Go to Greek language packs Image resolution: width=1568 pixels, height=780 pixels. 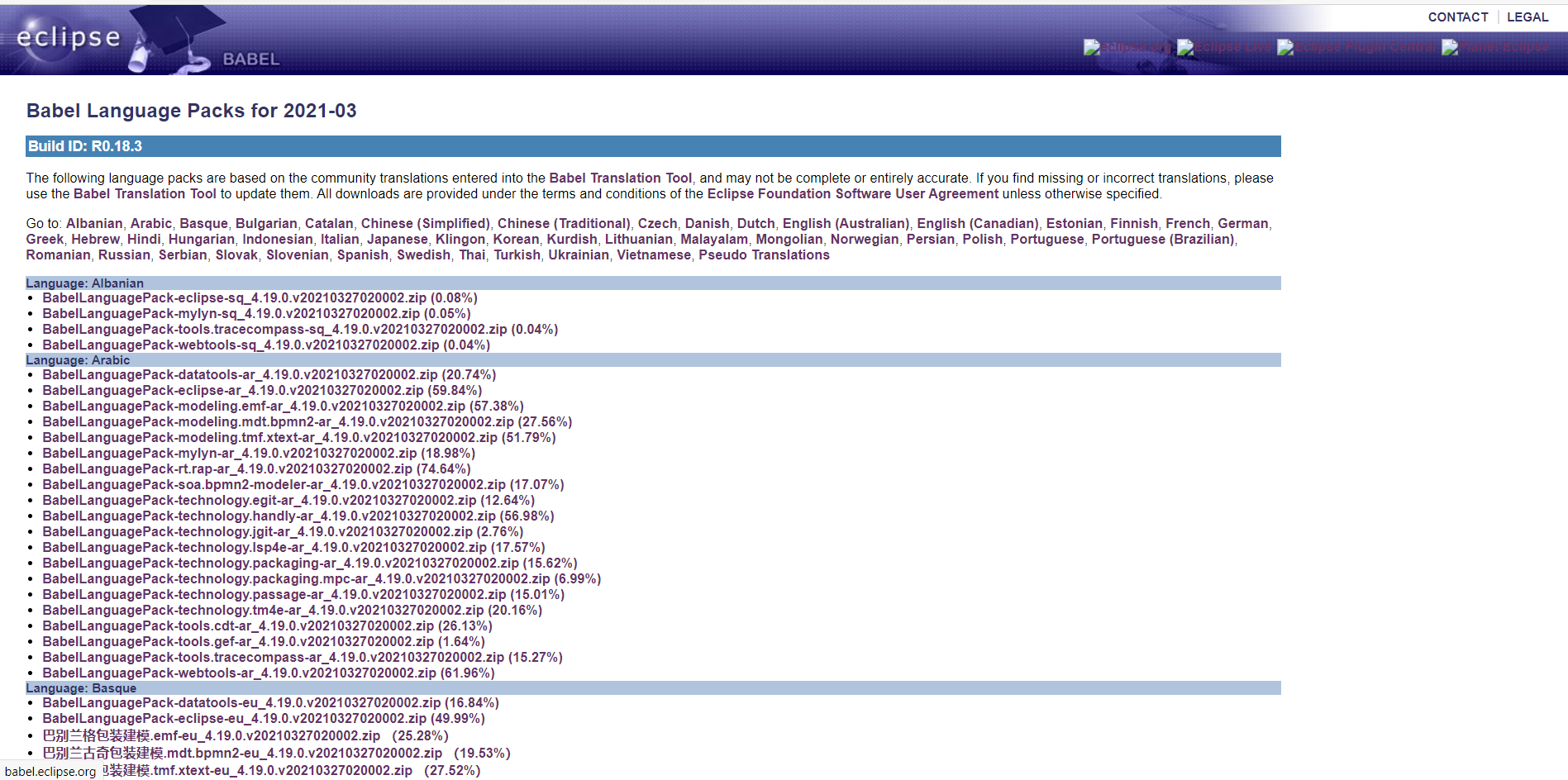click(45, 240)
